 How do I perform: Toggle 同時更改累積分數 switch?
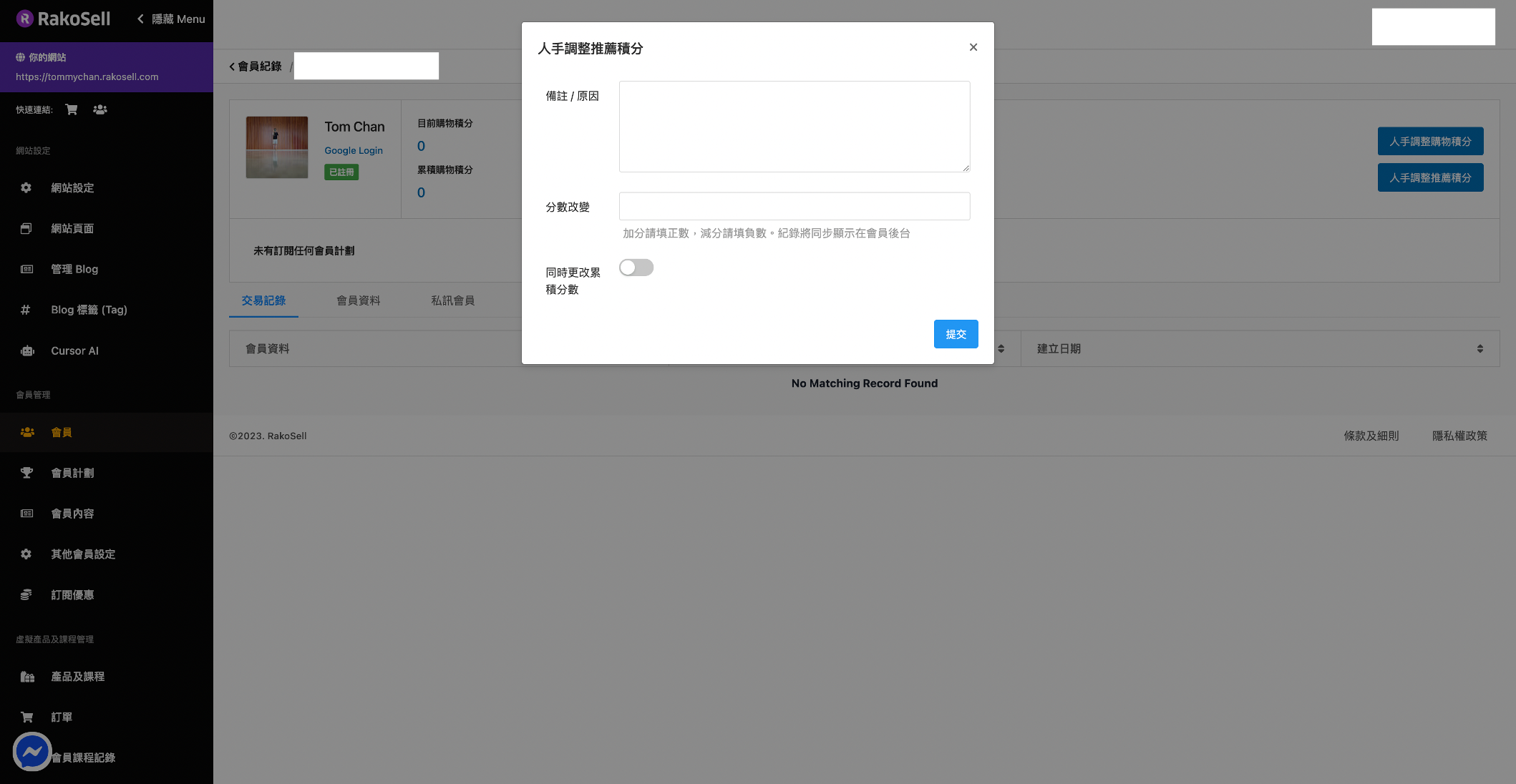(636, 268)
